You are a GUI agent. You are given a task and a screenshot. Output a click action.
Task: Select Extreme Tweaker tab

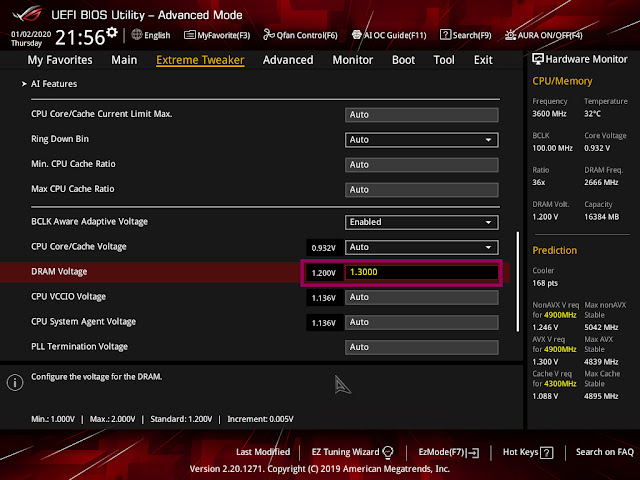200,60
